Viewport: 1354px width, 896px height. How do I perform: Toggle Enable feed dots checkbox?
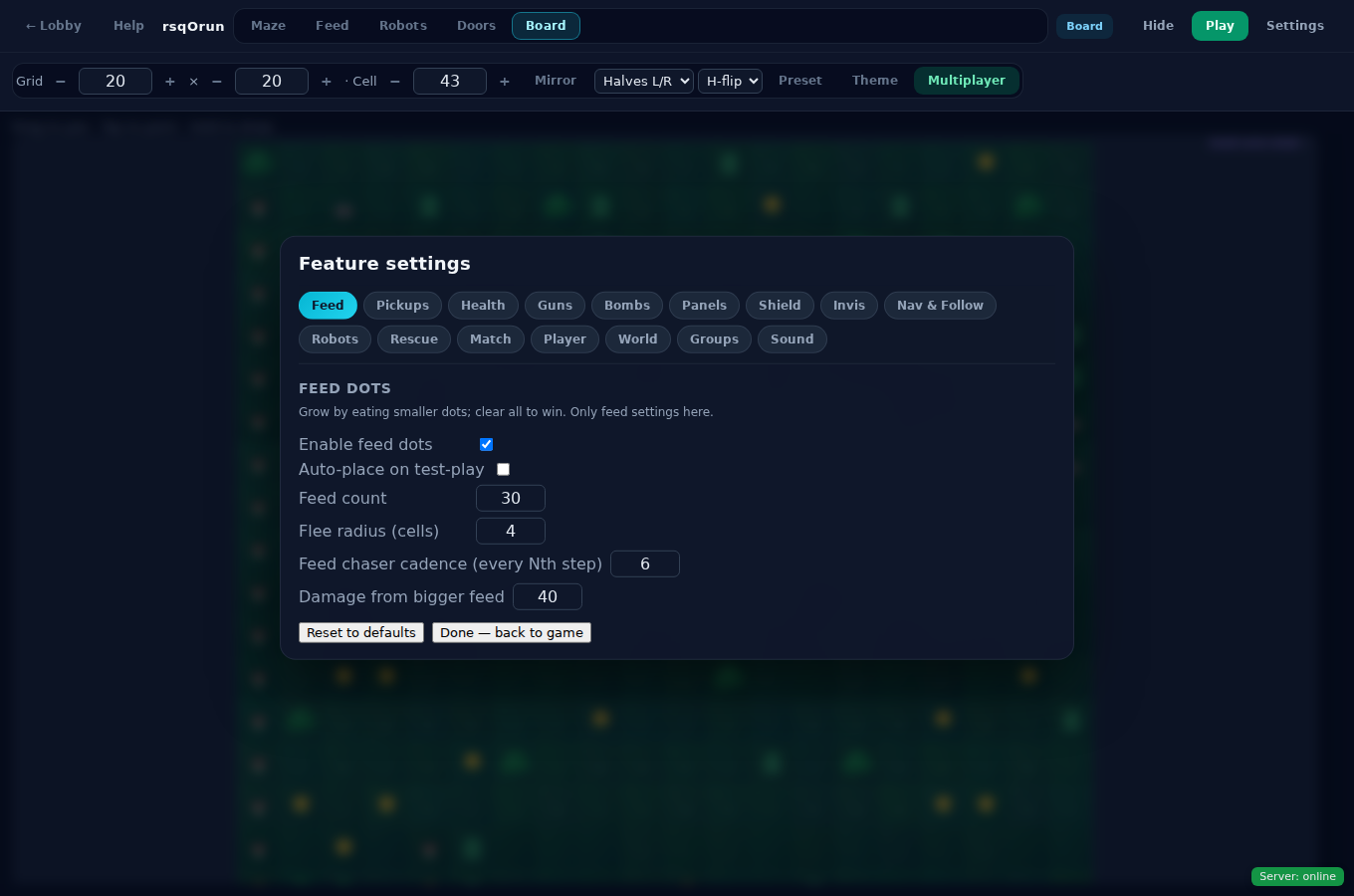(487, 445)
